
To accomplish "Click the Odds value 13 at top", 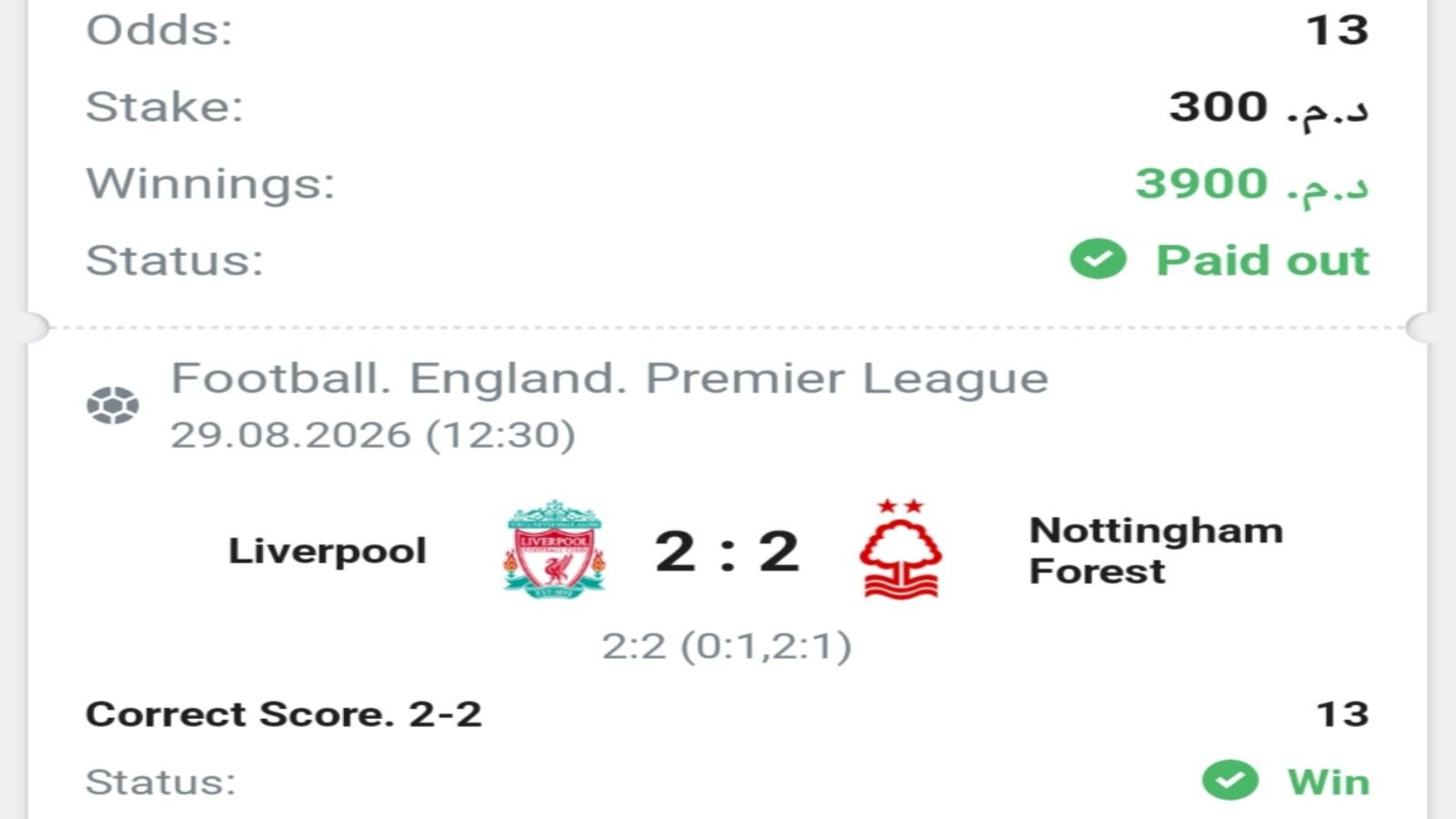I will pyautogui.click(x=1338, y=30).
